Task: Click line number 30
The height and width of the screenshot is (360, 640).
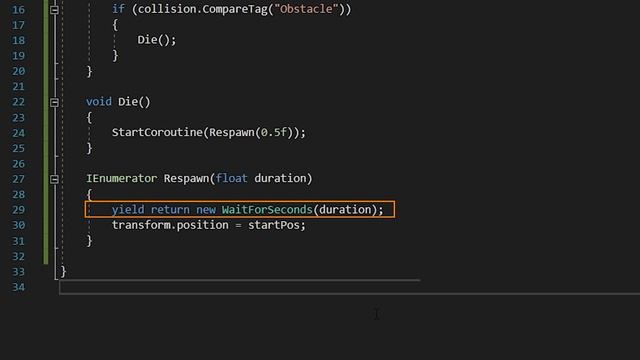Action: 18,225
